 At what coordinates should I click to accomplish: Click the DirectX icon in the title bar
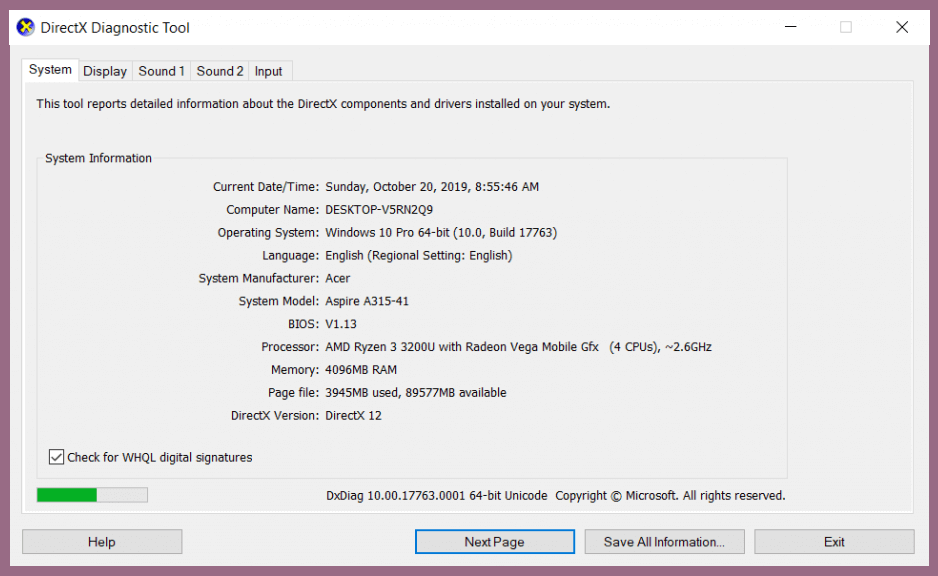click(x=26, y=27)
